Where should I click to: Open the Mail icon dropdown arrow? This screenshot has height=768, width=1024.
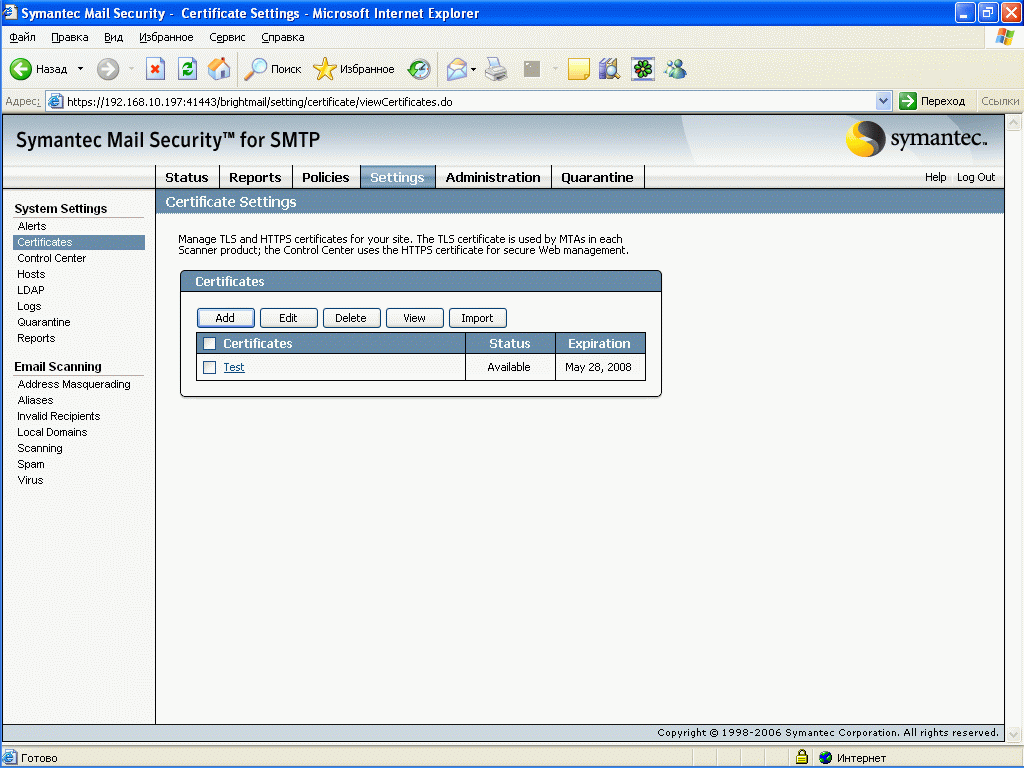[473, 69]
